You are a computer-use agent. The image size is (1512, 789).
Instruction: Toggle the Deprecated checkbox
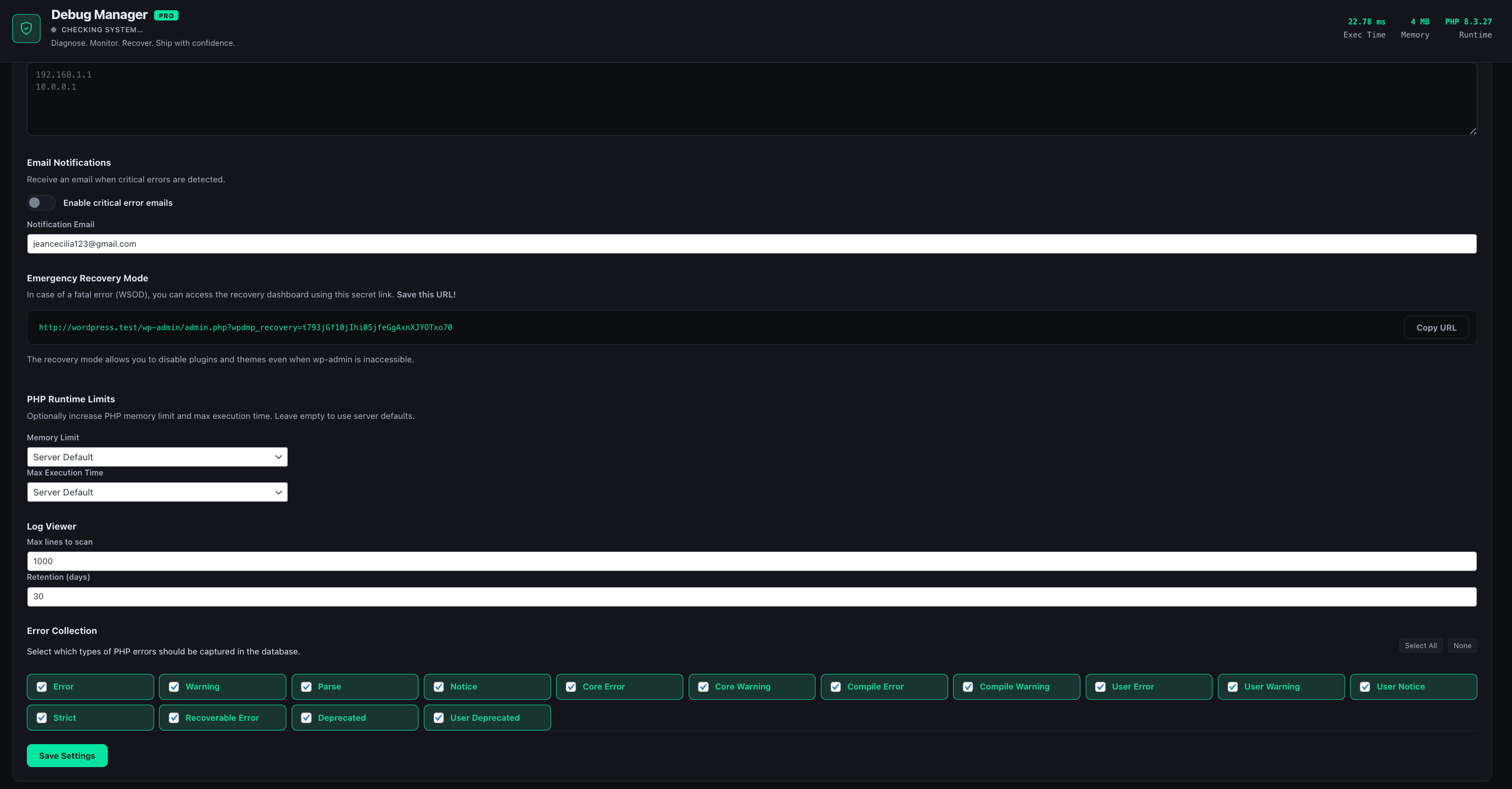306,718
